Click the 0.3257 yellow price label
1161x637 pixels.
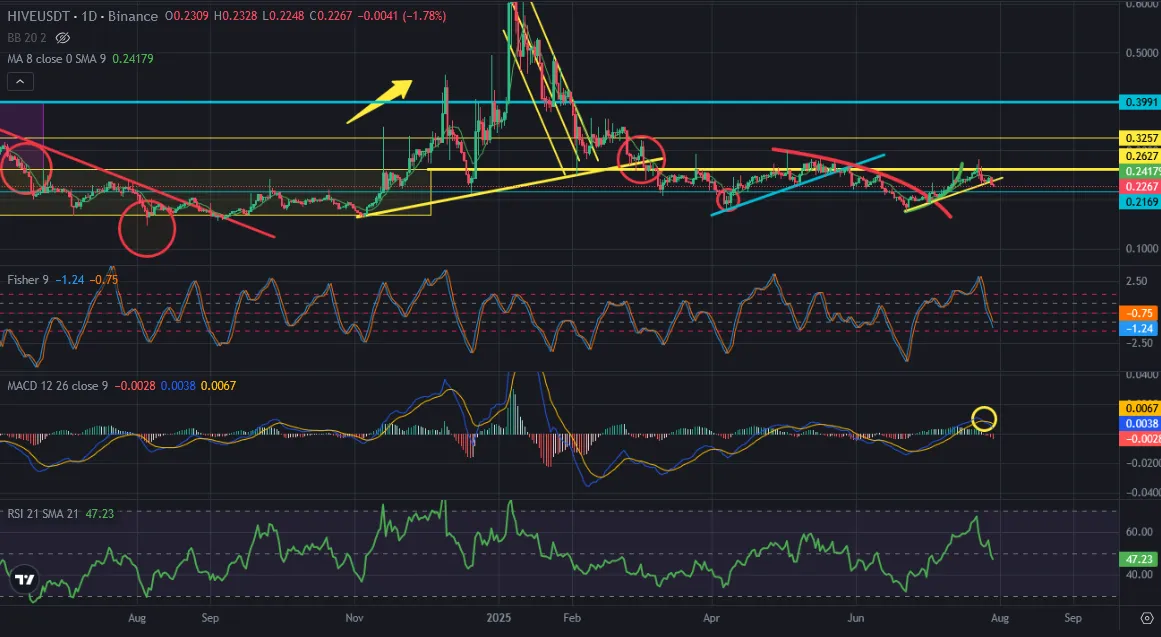pos(1140,139)
